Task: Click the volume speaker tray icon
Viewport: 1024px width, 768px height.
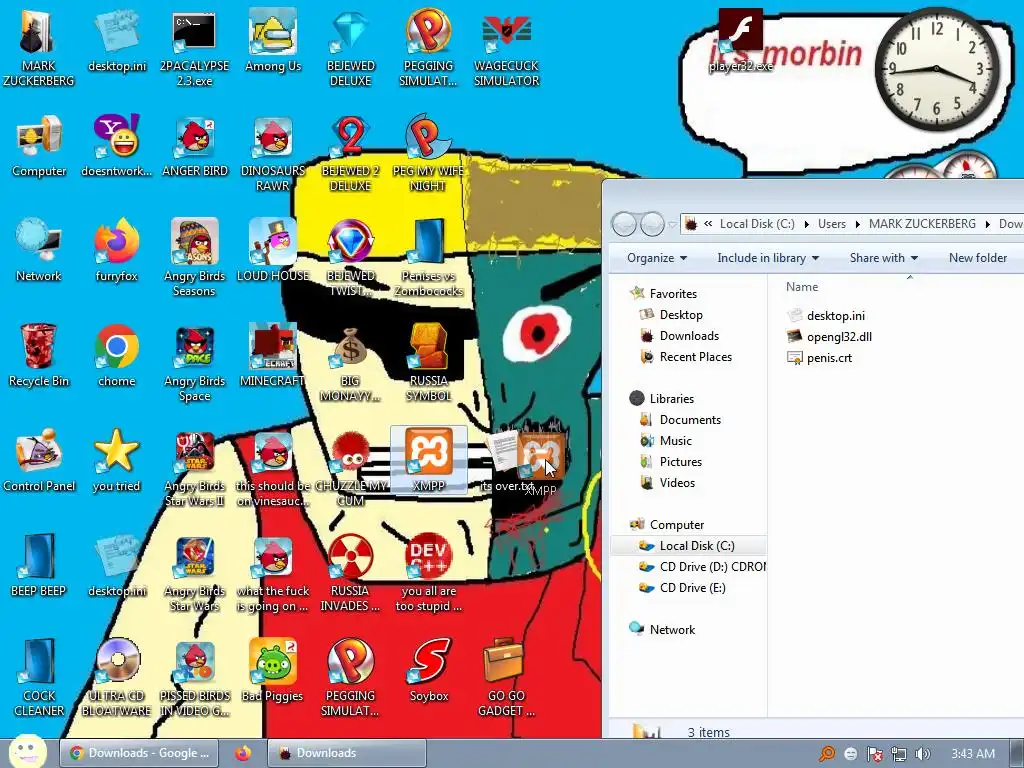Action: click(923, 754)
